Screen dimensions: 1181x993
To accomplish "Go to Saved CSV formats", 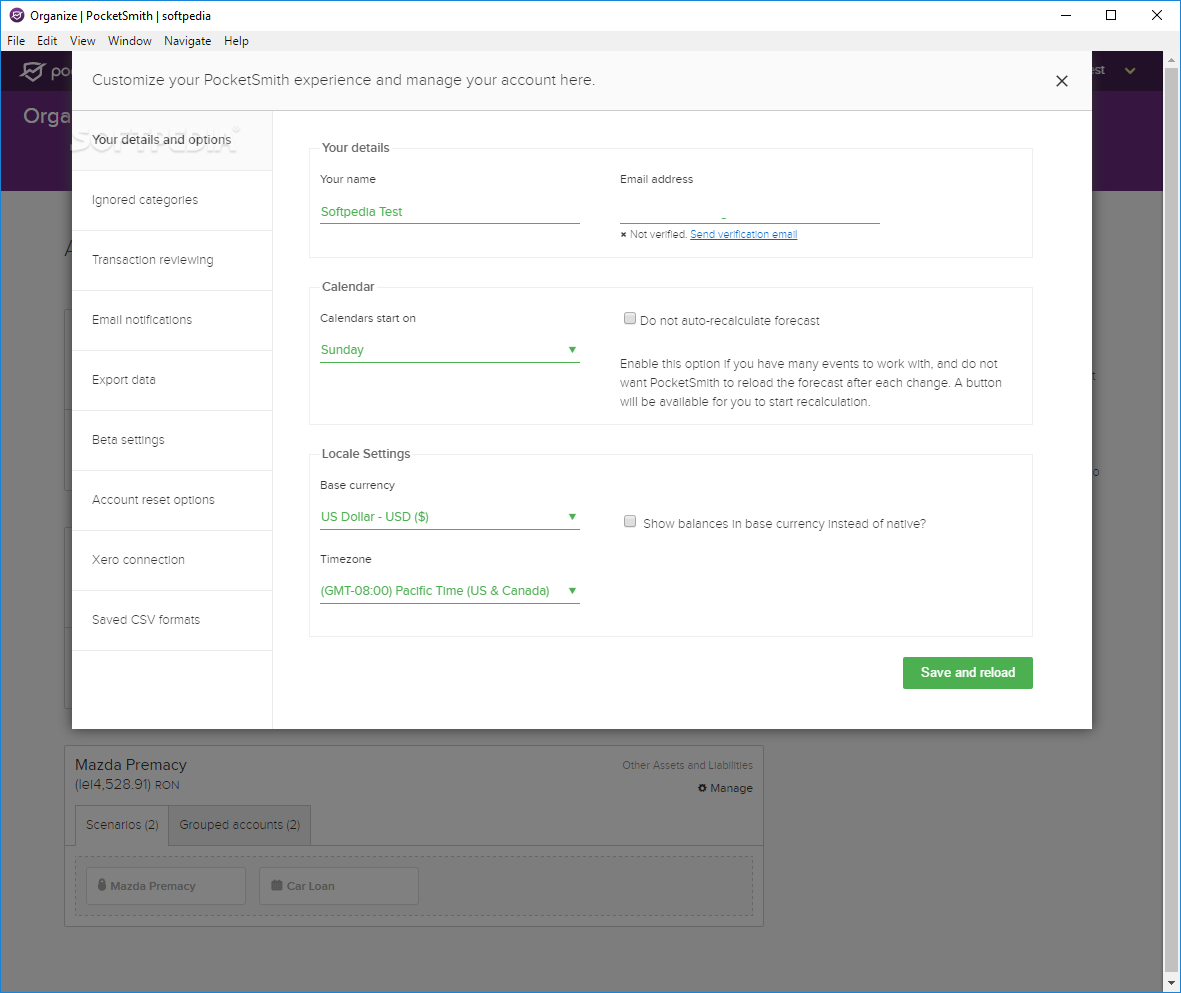I will [172, 620].
